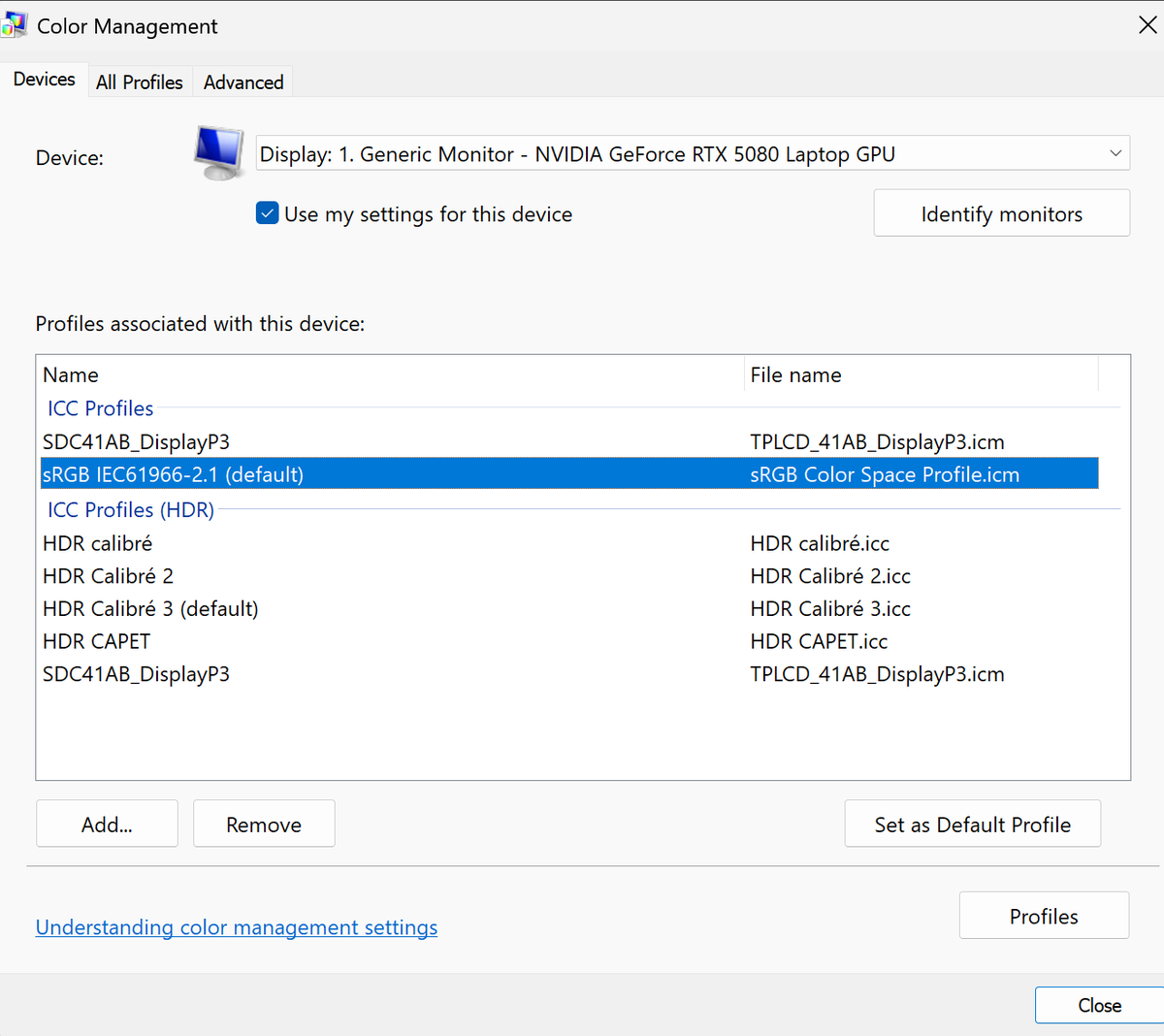The image size is (1164, 1036).
Task: Click the ICC Profiles group header
Action: tap(101, 408)
